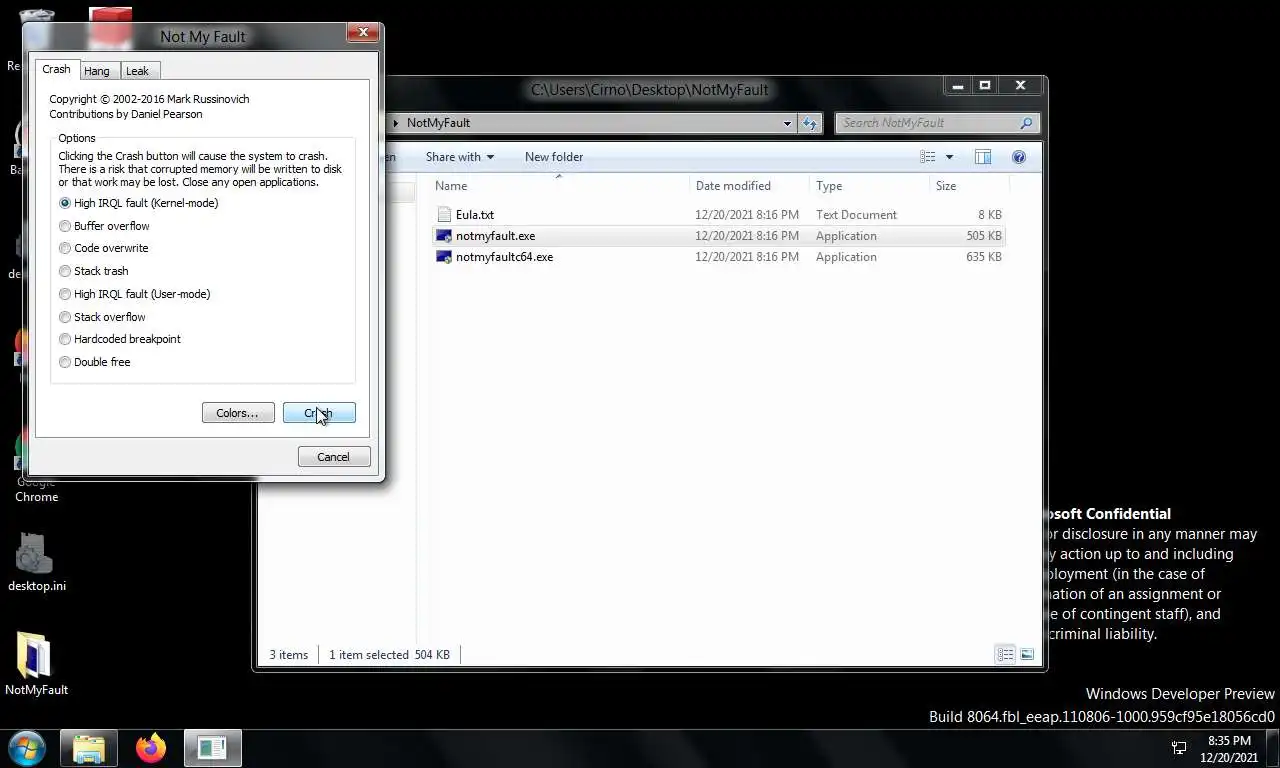Open the Colors... dialog button
This screenshot has height=768, width=1280.
point(238,413)
